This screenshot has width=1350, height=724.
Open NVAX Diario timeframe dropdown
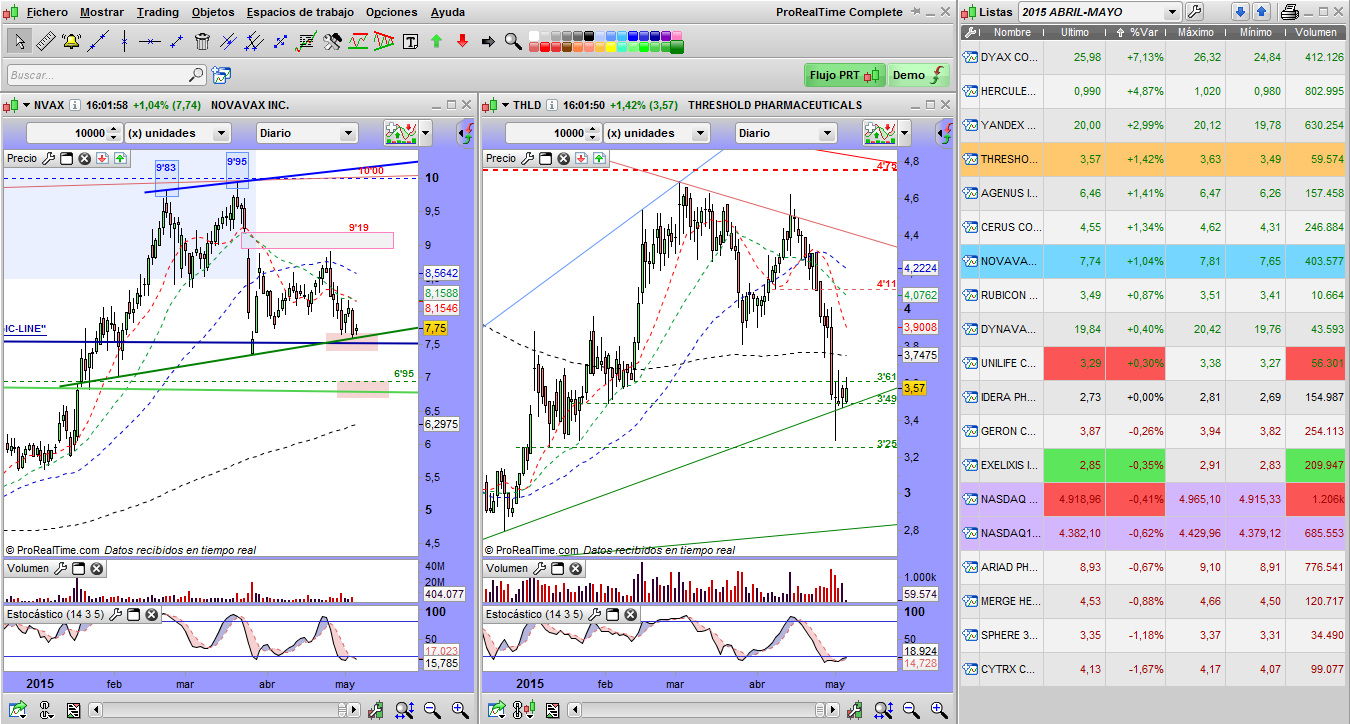pyautogui.click(x=348, y=133)
